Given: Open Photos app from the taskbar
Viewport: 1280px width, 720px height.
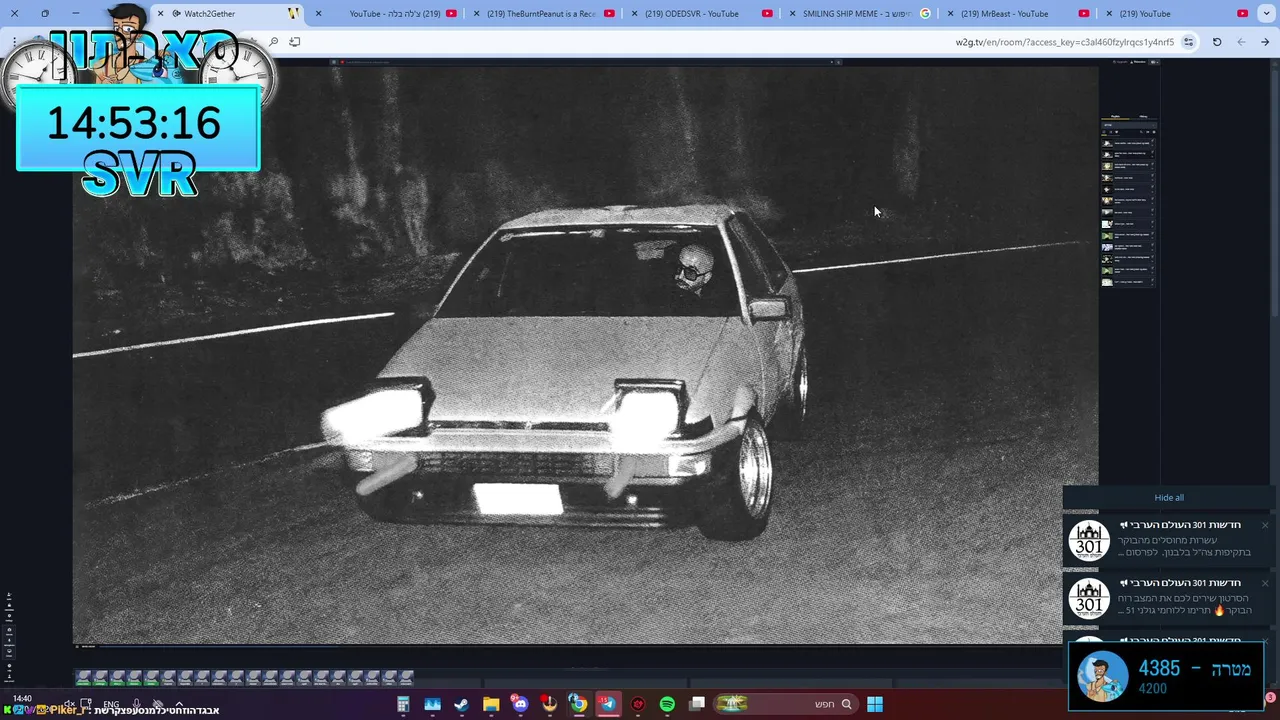Looking at the screenshot, I should [x=432, y=704].
